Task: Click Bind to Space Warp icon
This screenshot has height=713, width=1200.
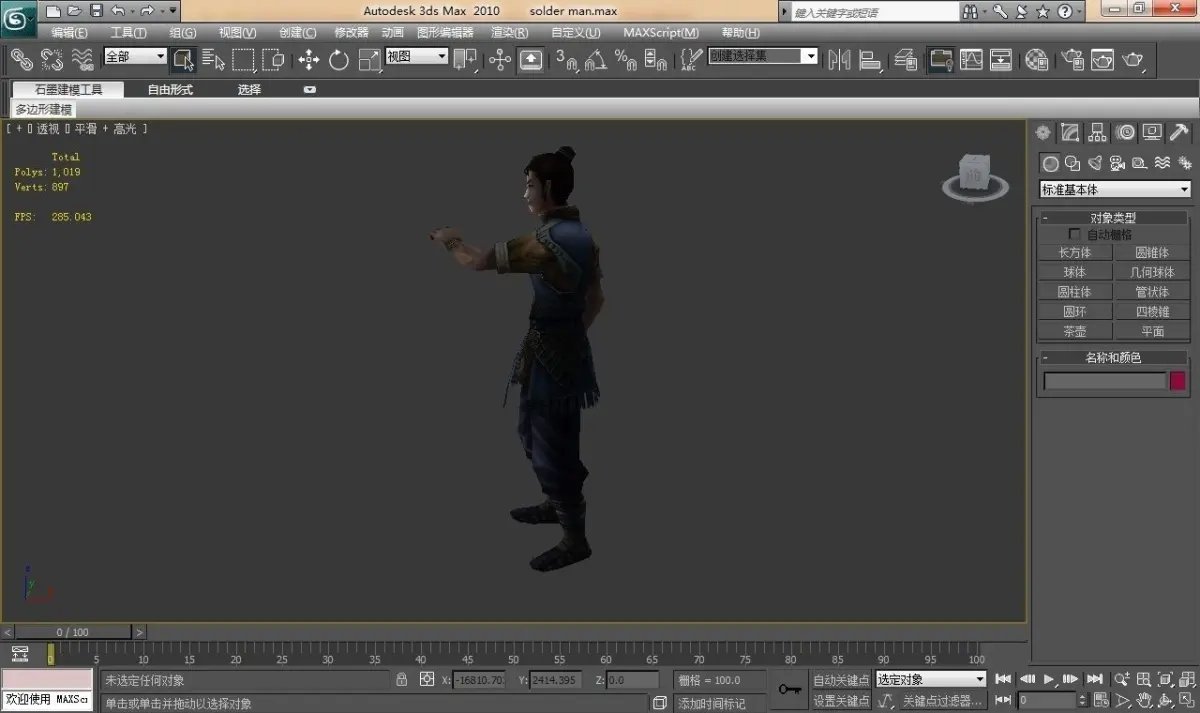Action: point(83,59)
